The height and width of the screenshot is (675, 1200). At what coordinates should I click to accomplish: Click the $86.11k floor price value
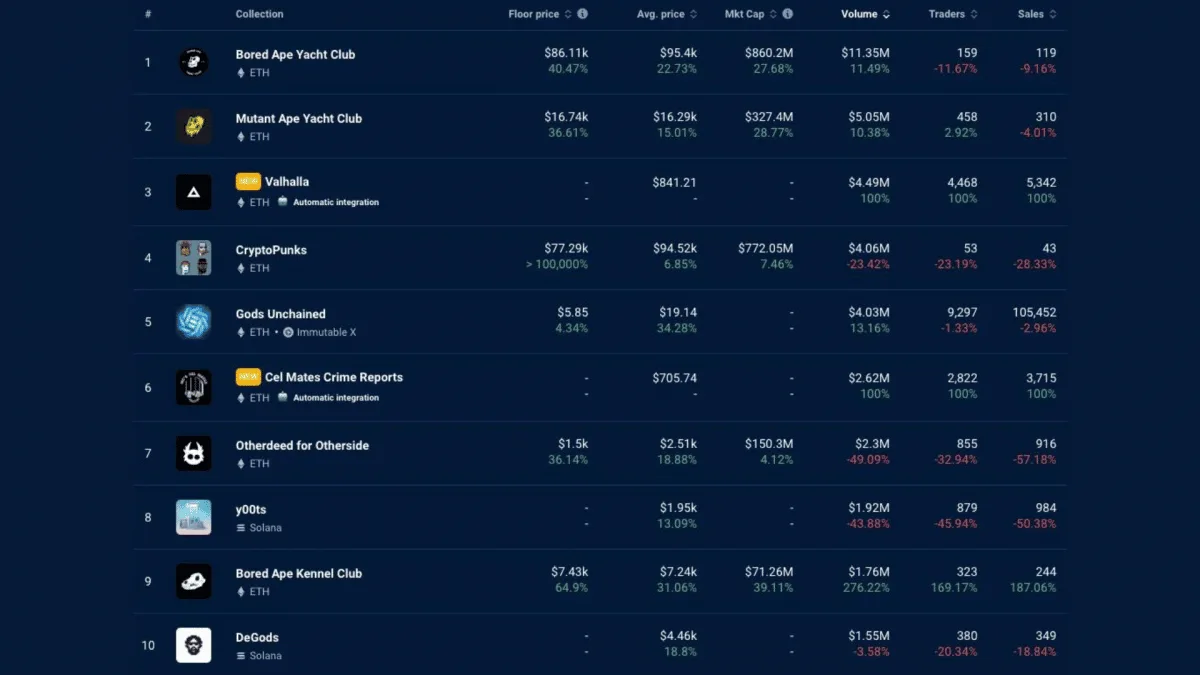click(566, 52)
